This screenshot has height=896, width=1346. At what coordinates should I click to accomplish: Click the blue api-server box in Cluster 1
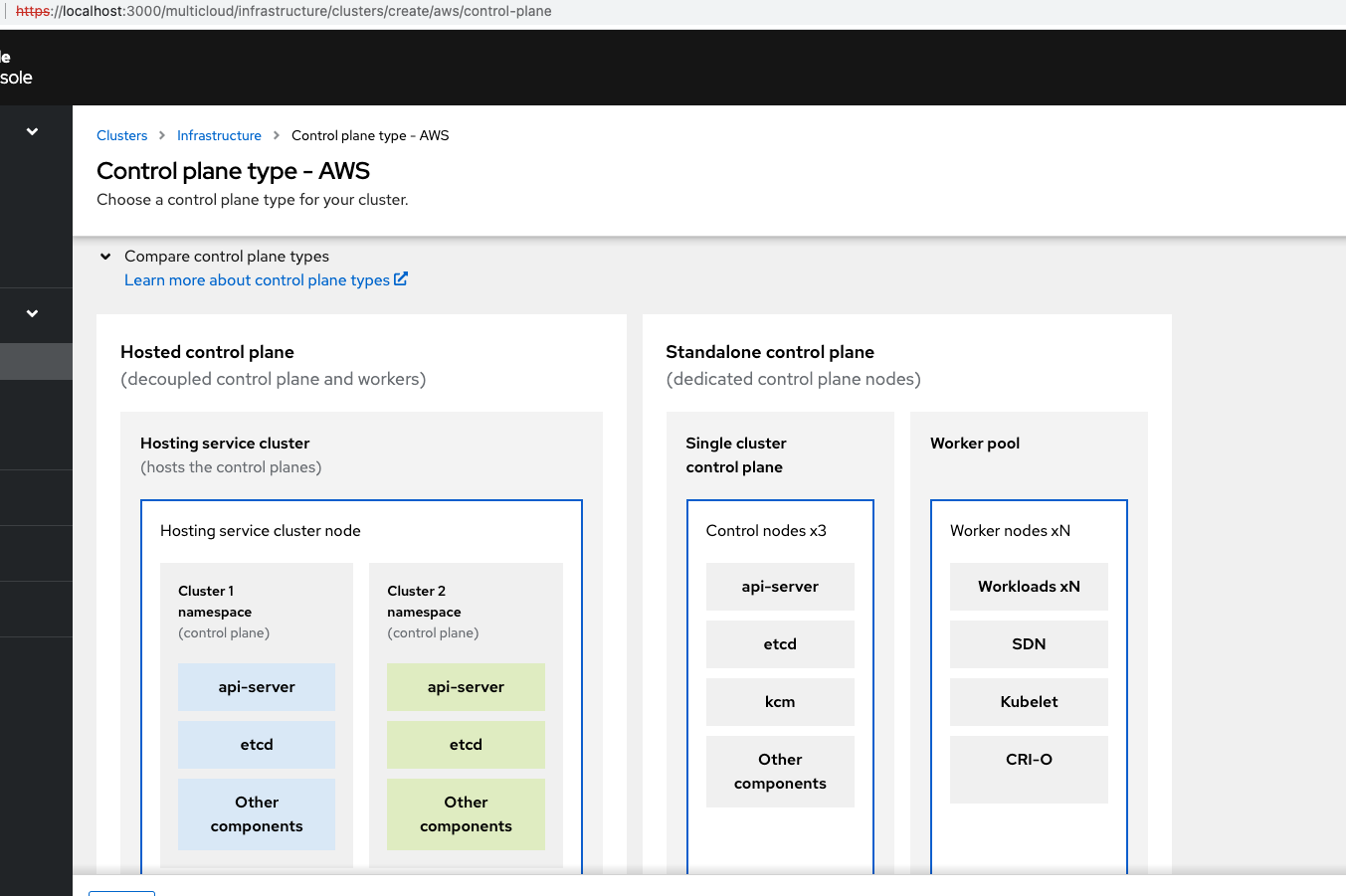coord(257,687)
